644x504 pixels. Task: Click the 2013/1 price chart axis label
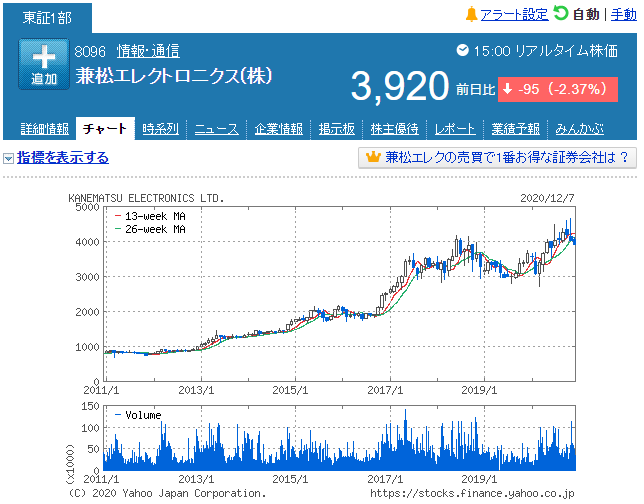196,390
